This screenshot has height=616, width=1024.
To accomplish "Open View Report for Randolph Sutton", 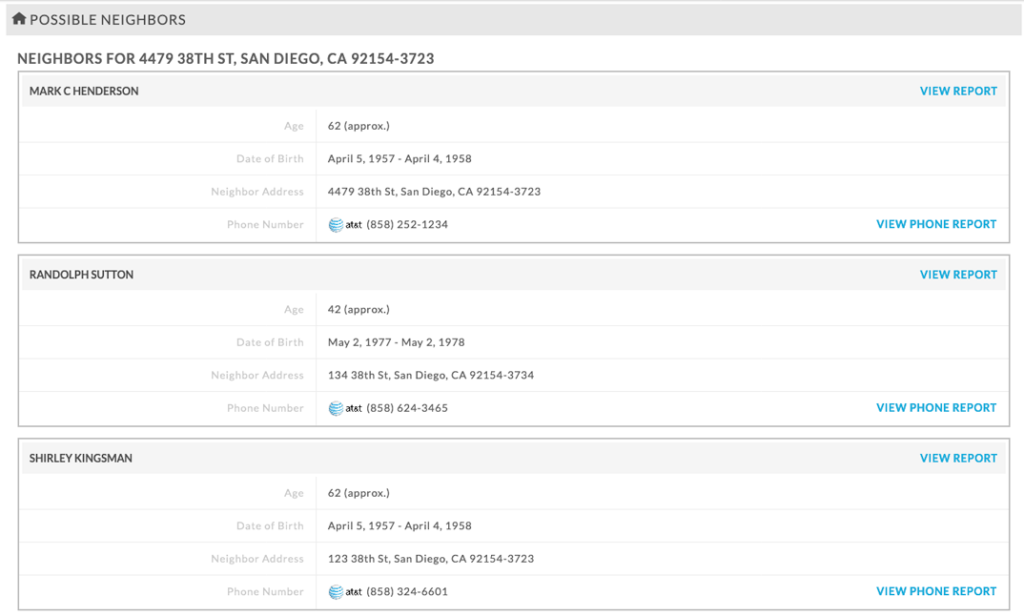I will pos(958,275).
